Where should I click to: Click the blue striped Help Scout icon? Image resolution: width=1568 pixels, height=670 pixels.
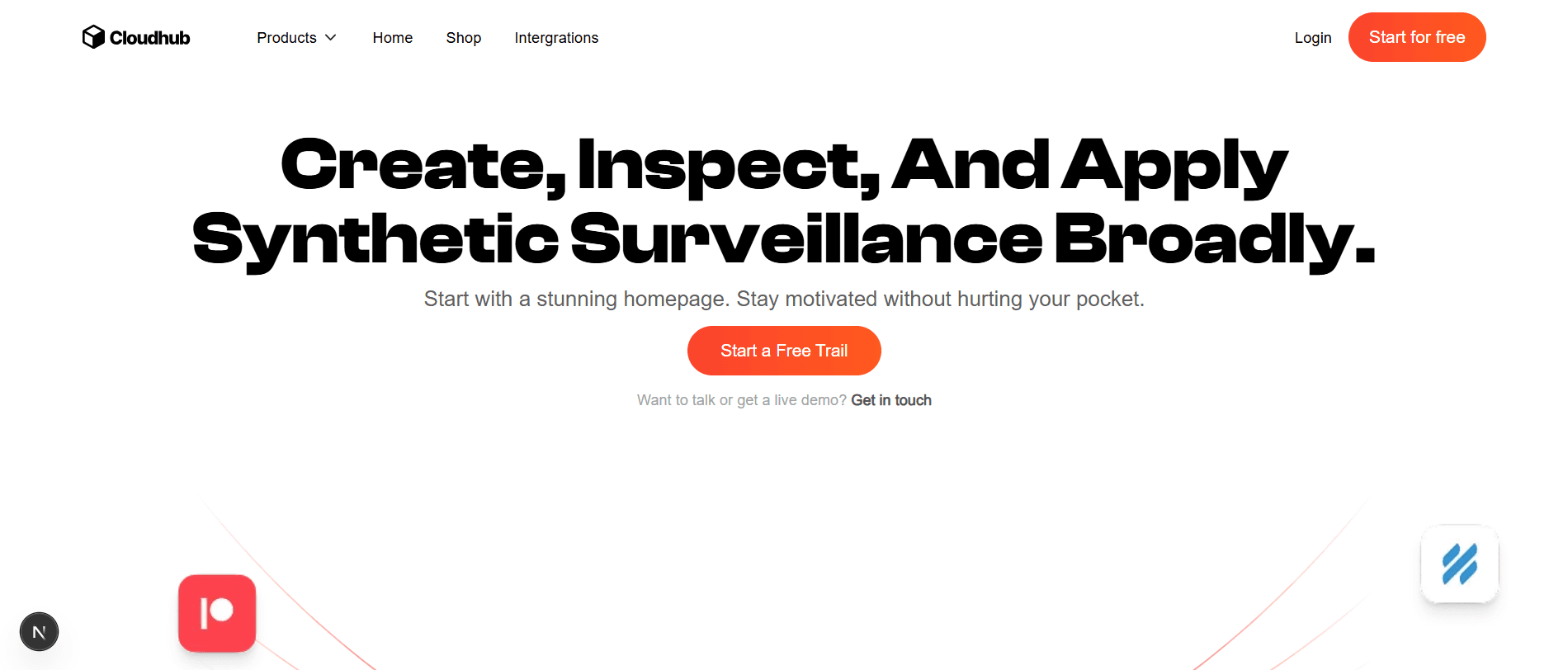1459,564
